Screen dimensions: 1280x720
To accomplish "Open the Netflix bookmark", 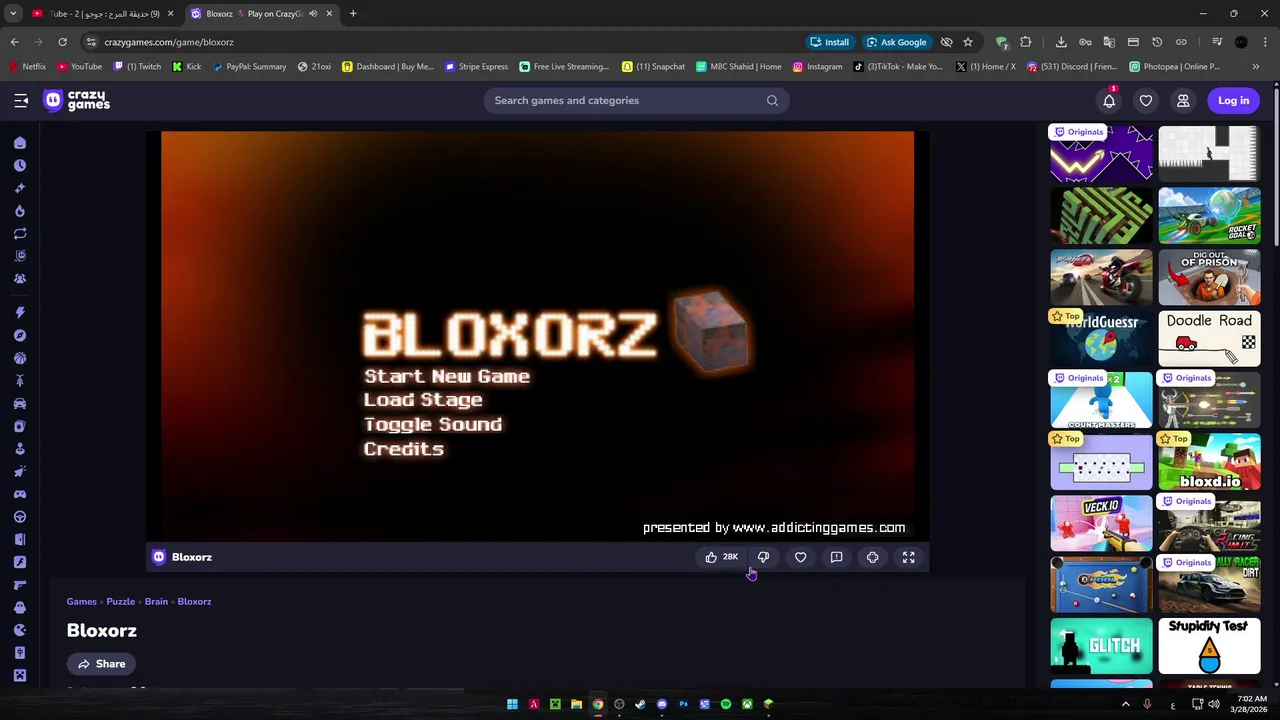I will [x=27, y=67].
